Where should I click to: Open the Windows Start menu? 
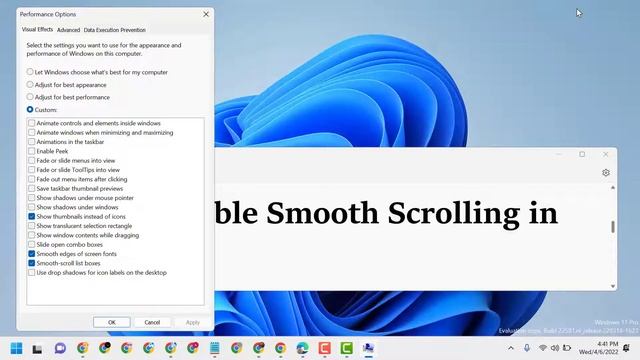16,348
